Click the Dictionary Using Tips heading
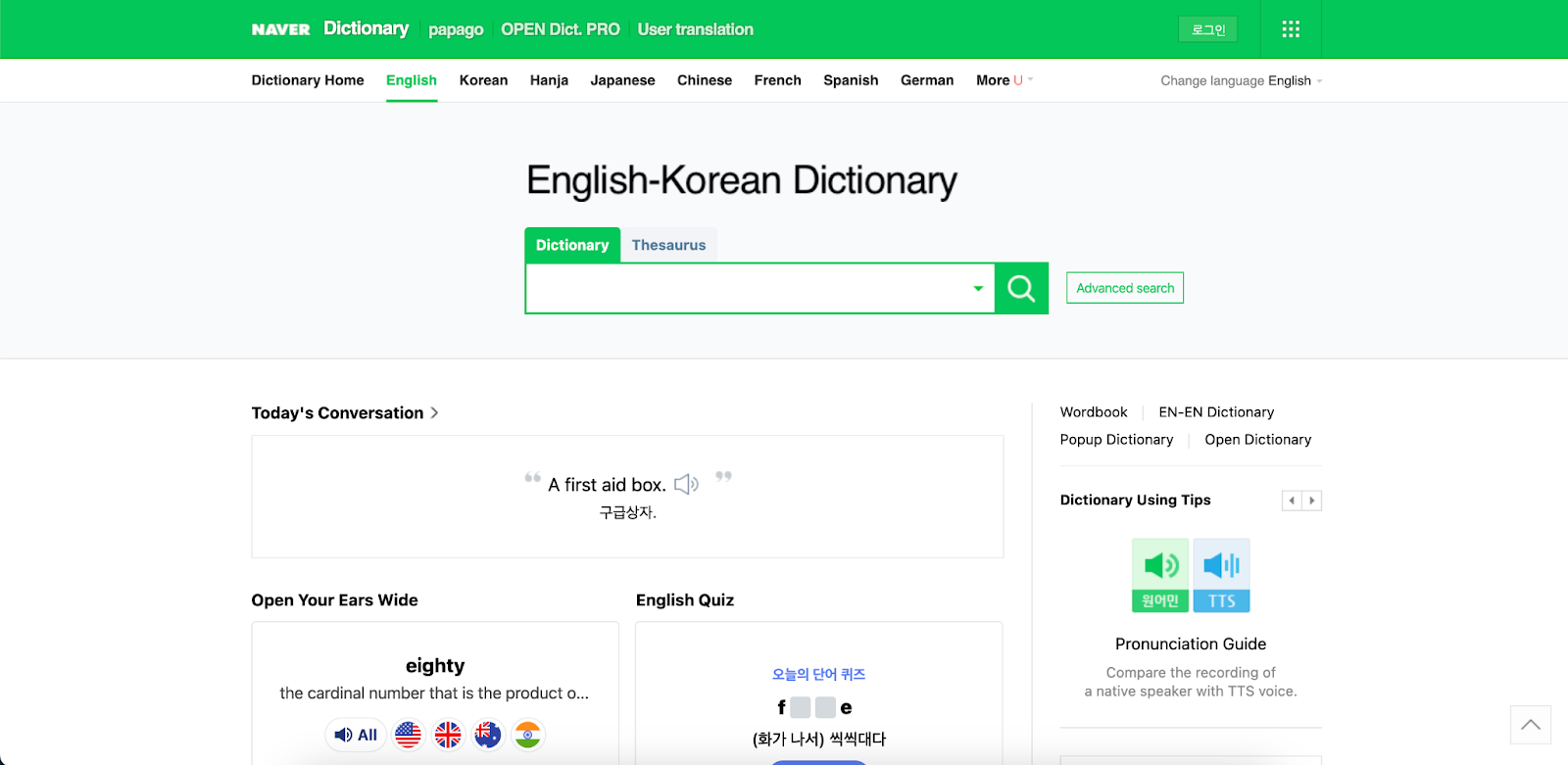The width and height of the screenshot is (1568, 765). [x=1135, y=500]
